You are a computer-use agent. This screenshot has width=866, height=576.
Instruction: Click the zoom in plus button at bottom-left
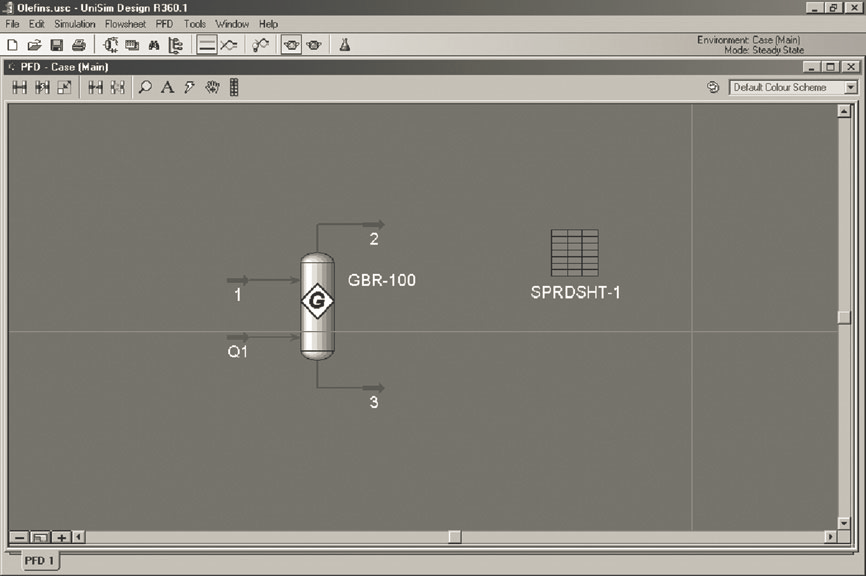tap(61, 538)
